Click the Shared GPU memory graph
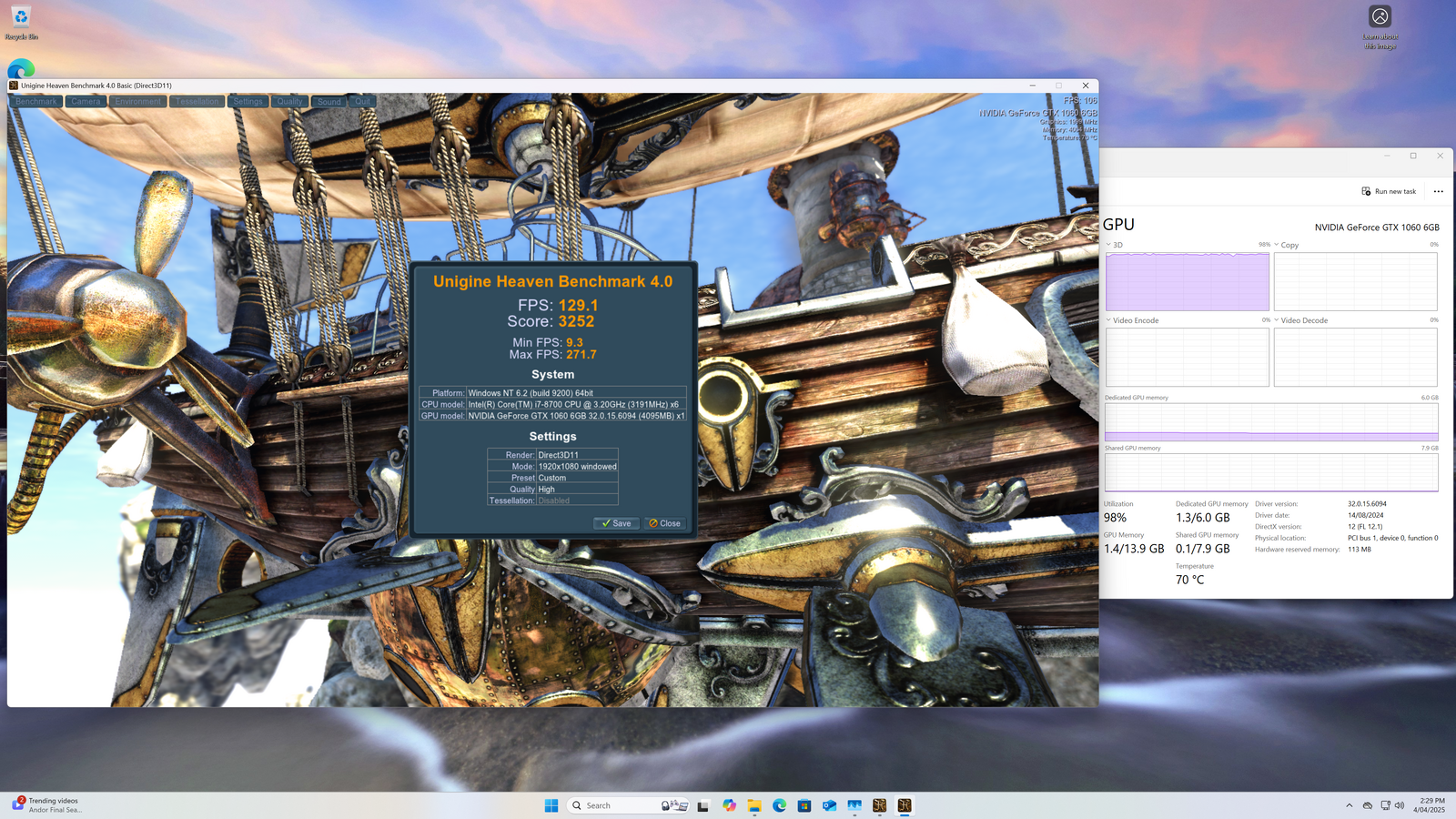The height and width of the screenshot is (819, 1456). pos(1271,472)
